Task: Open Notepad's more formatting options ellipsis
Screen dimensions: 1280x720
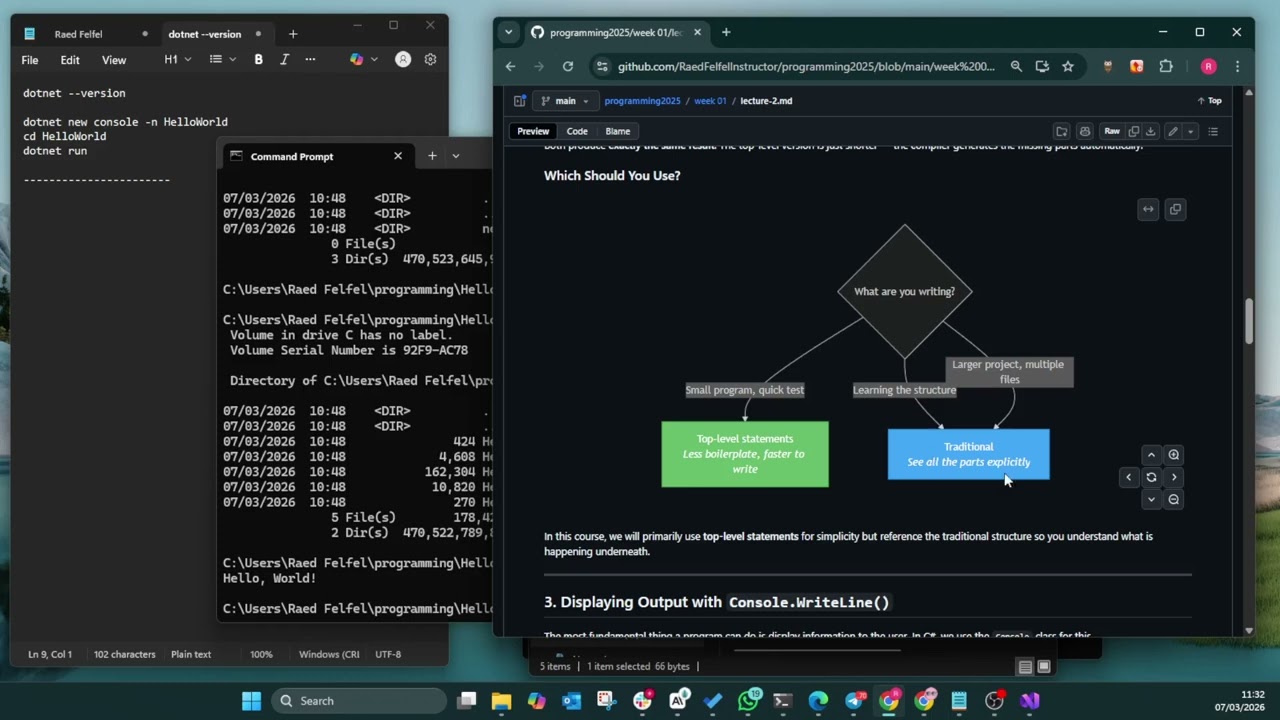Action: click(310, 60)
